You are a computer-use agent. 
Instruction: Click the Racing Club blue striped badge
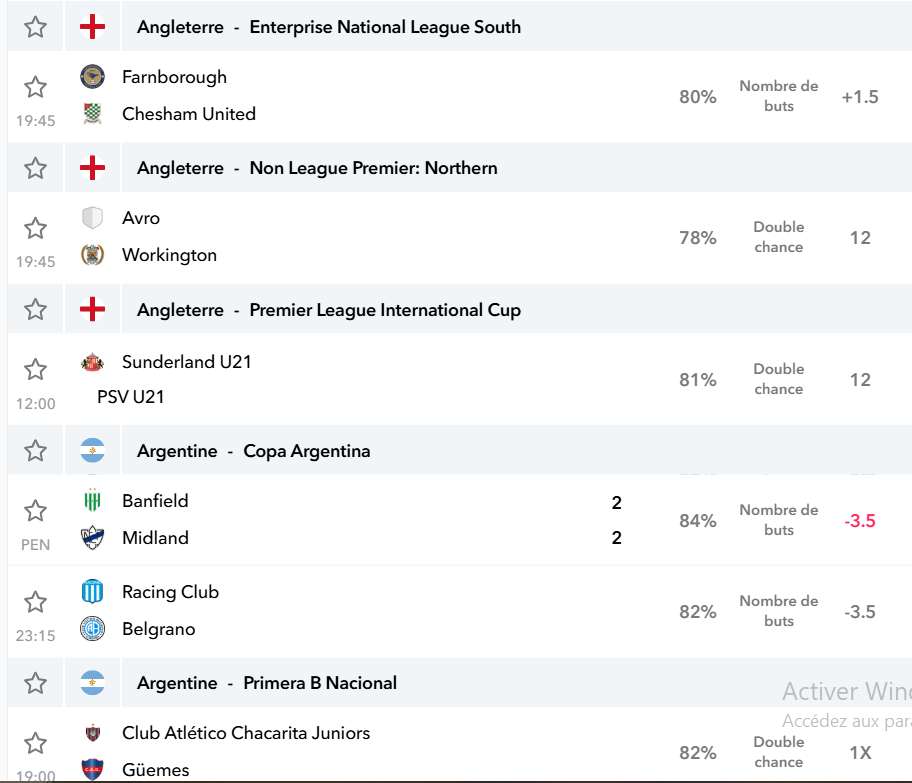pos(92,592)
